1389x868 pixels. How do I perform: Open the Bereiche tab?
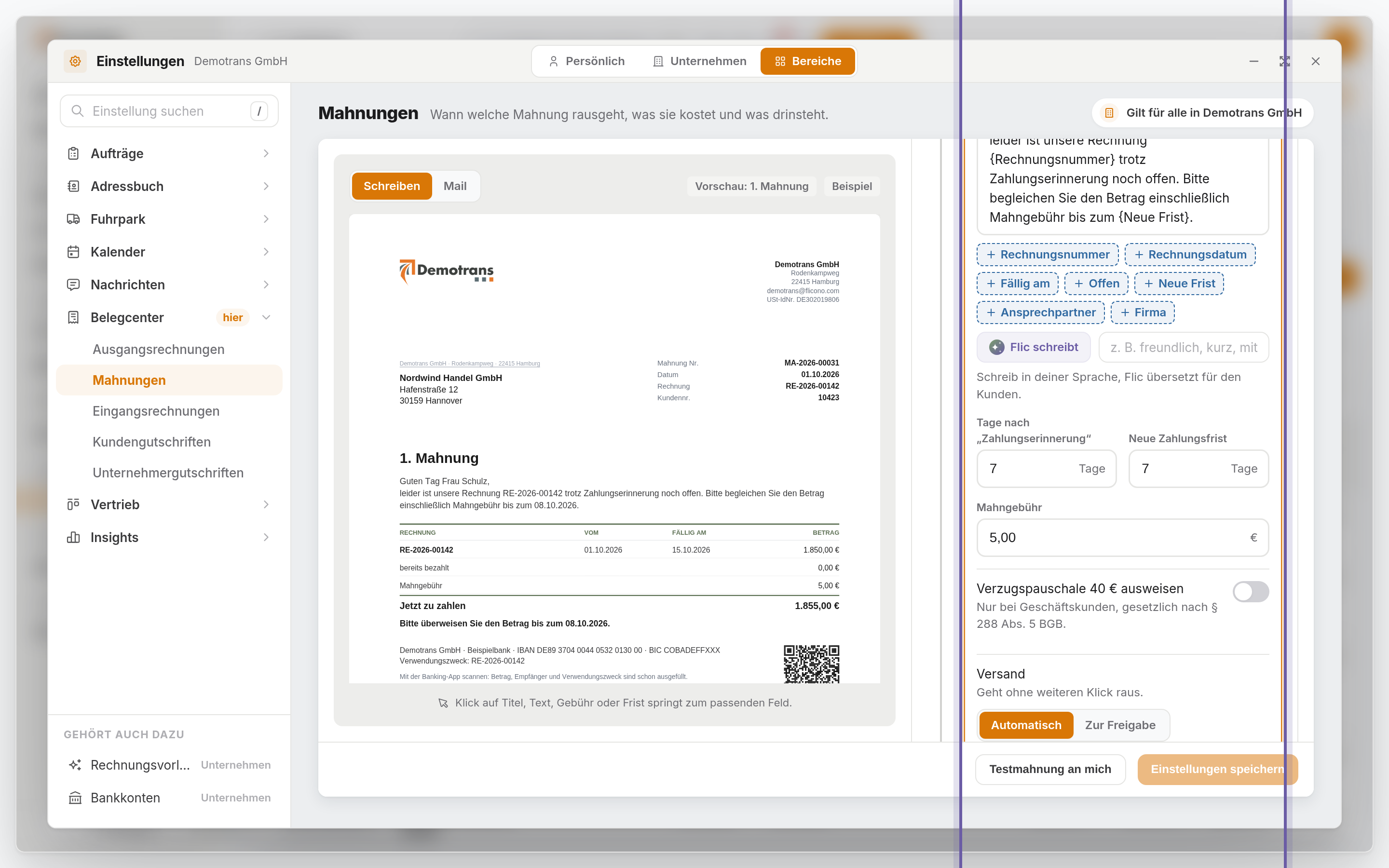[808, 61]
